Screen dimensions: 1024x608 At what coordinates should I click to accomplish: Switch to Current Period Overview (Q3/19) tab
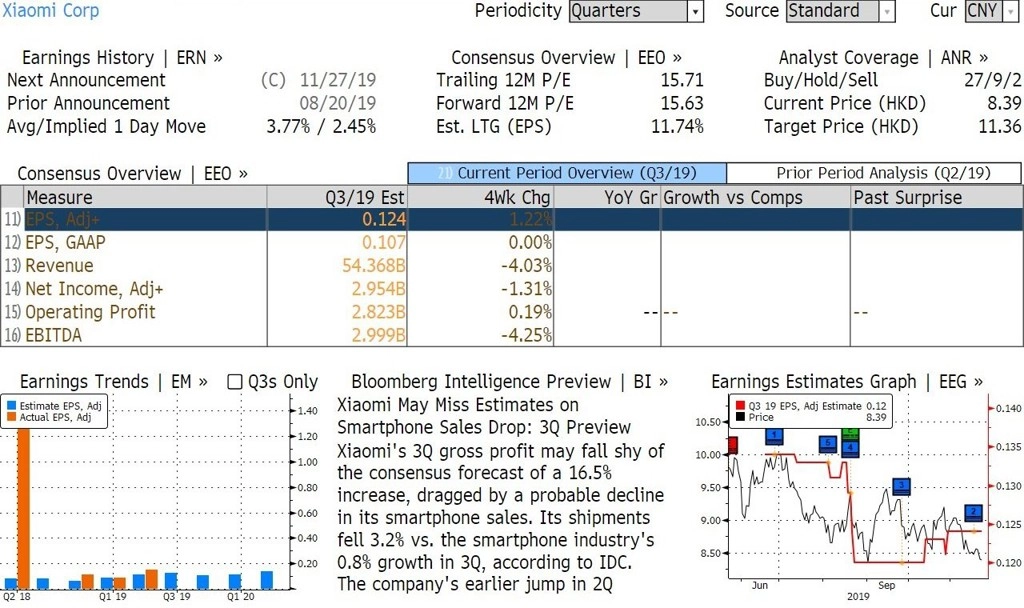pos(567,173)
